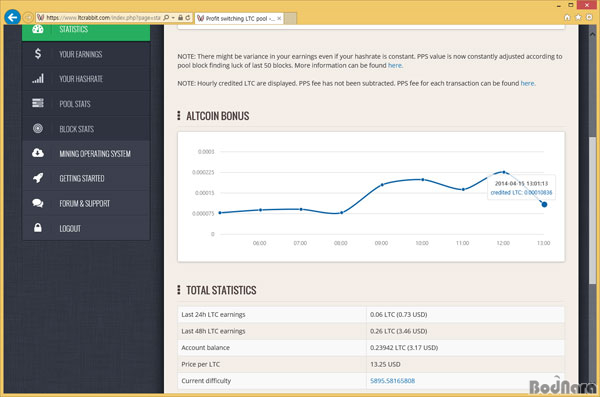This screenshot has width=600, height=397.
Task: Click the Block Stats circular icon
Action: click(x=38, y=128)
